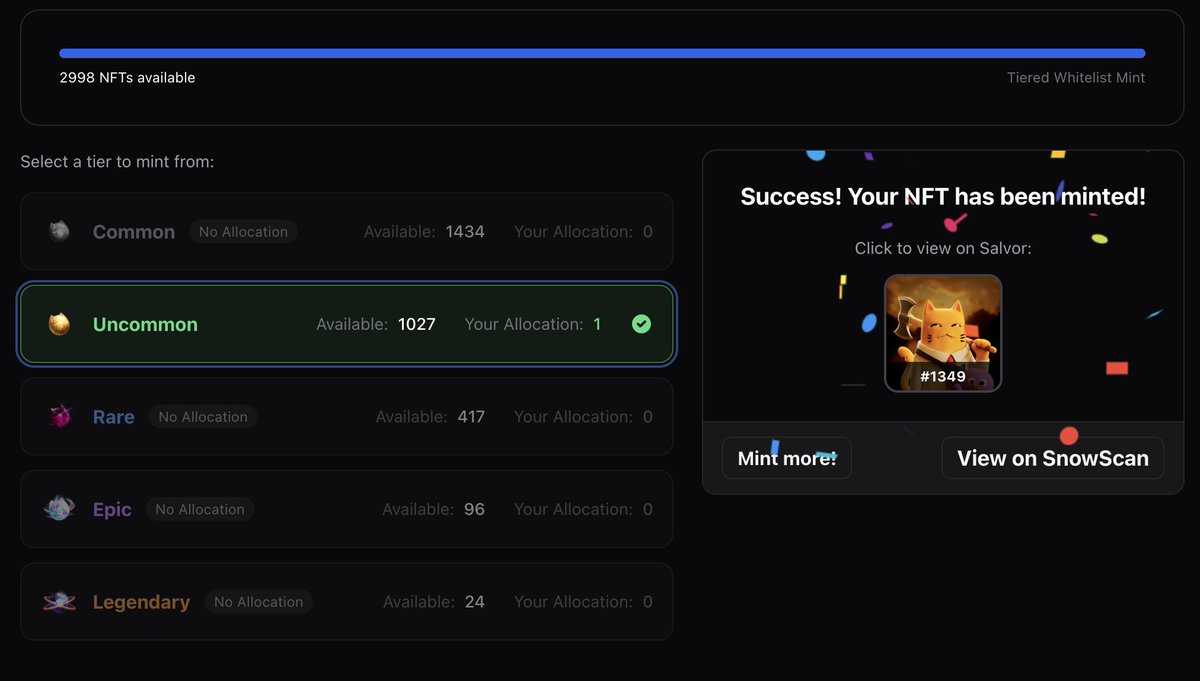This screenshot has height=681, width=1200.
Task: Open View on SnowScan
Action: tap(1052, 457)
